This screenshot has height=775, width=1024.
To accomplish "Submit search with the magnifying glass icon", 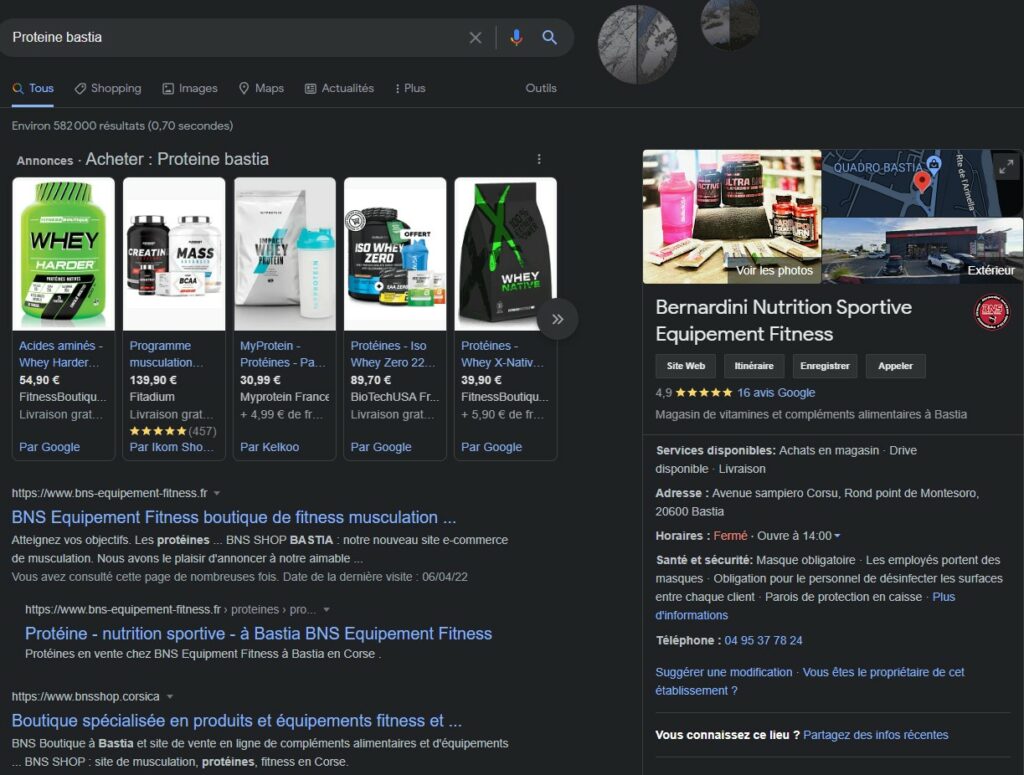I will point(550,38).
